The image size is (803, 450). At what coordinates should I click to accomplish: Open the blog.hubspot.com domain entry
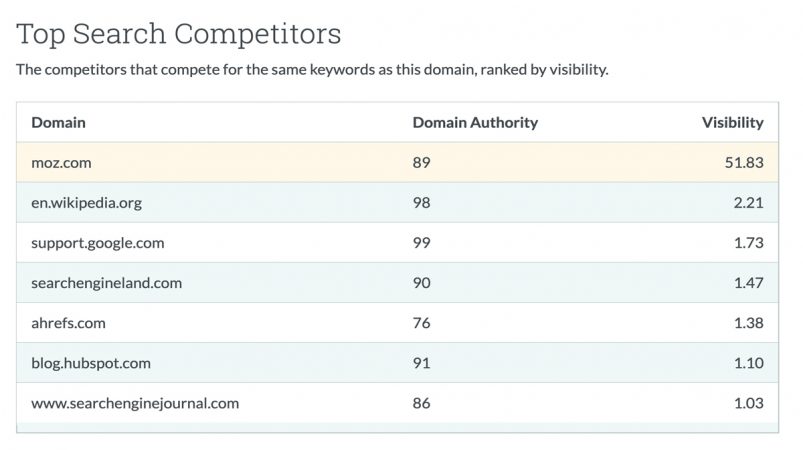pos(91,363)
